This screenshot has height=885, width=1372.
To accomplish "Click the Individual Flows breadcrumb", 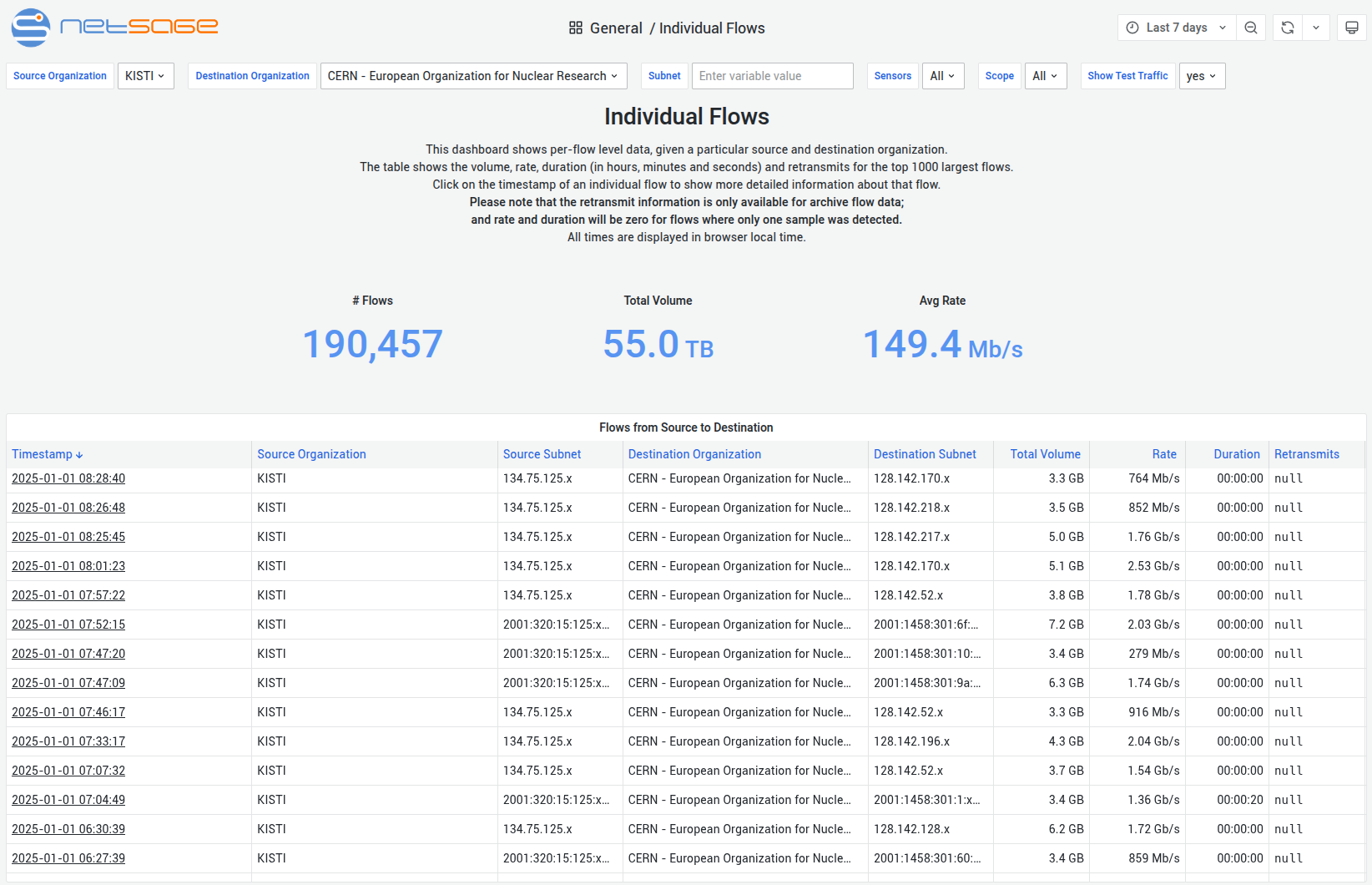I will pyautogui.click(x=712, y=28).
